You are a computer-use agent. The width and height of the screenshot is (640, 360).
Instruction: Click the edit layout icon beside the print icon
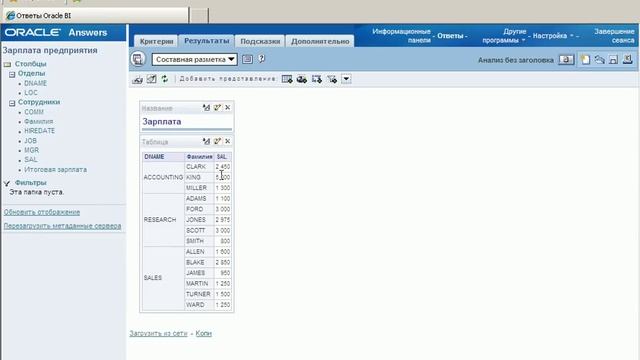[x=151, y=79]
